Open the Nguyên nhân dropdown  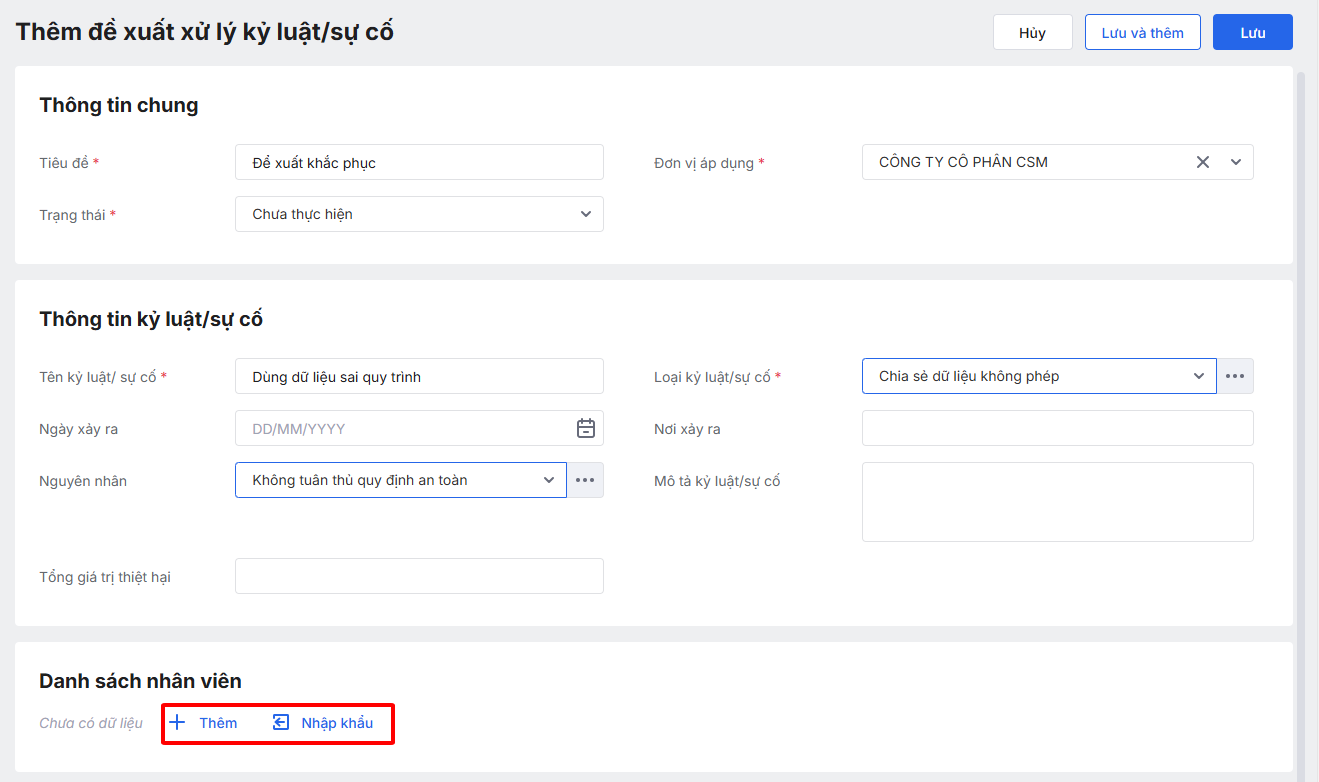[x=549, y=480]
